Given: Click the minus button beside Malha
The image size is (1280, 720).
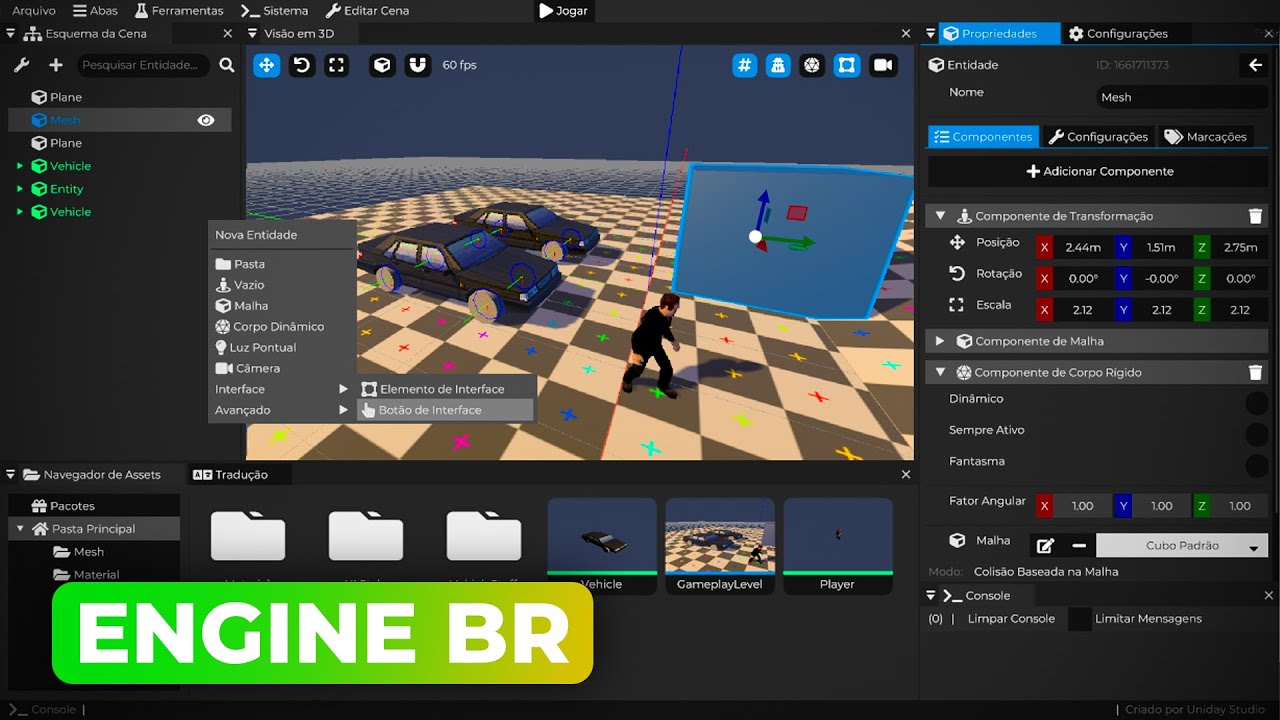Looking at the screenshot, I should click(x=1078, y=546).
